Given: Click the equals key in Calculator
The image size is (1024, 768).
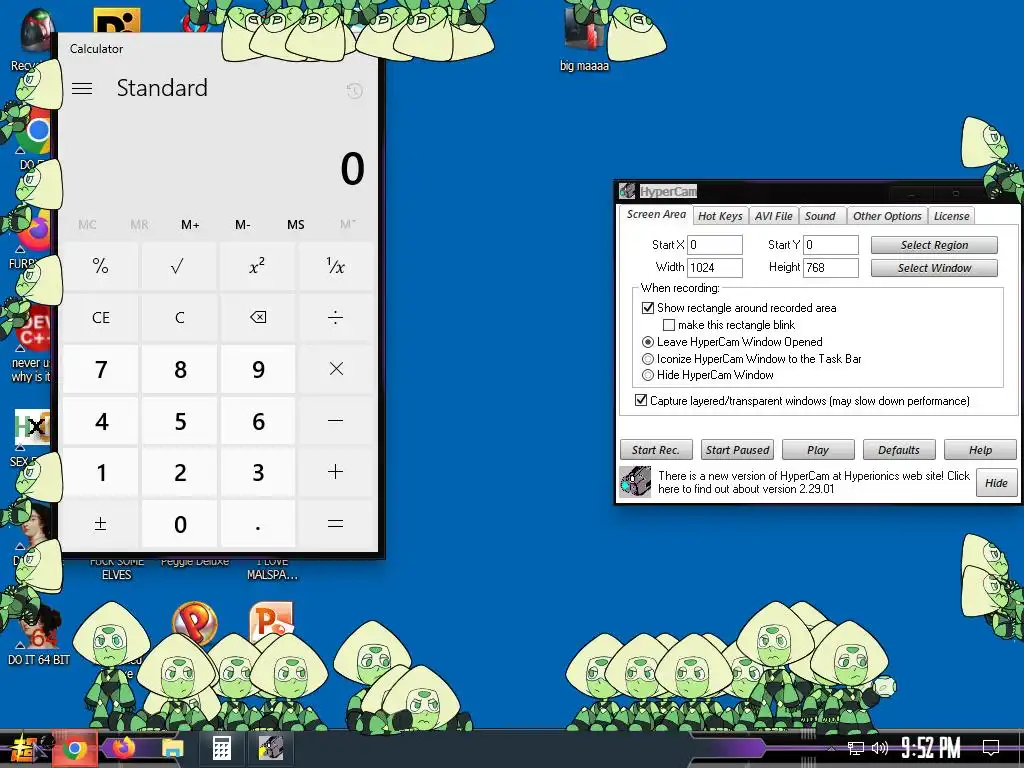Looking at the screenshot, I should [336, 524].
